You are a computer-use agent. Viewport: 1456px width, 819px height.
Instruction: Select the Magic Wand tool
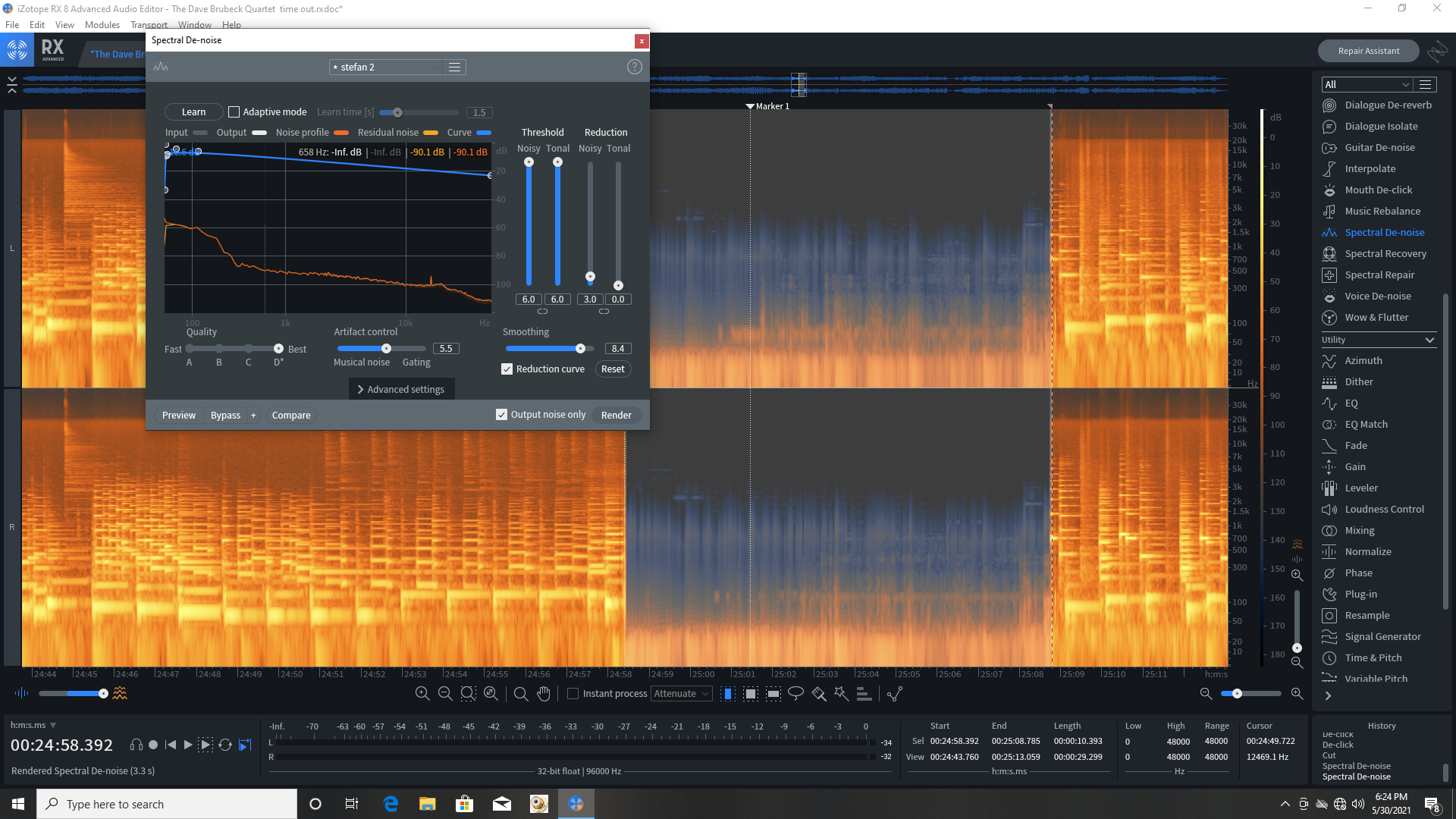pyautogui.click(x=841, y=693)
